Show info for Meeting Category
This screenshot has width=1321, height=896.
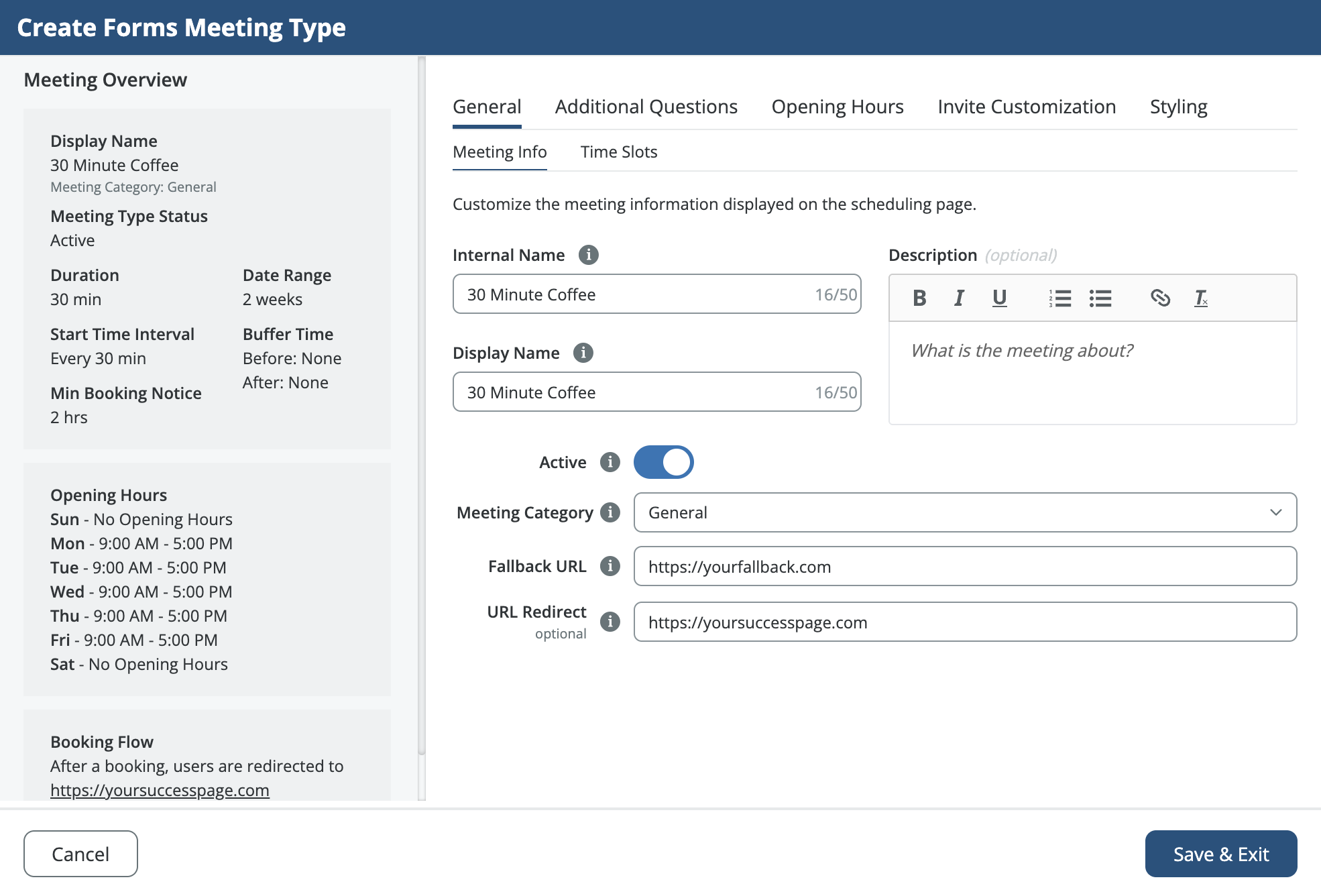point(610,512)
